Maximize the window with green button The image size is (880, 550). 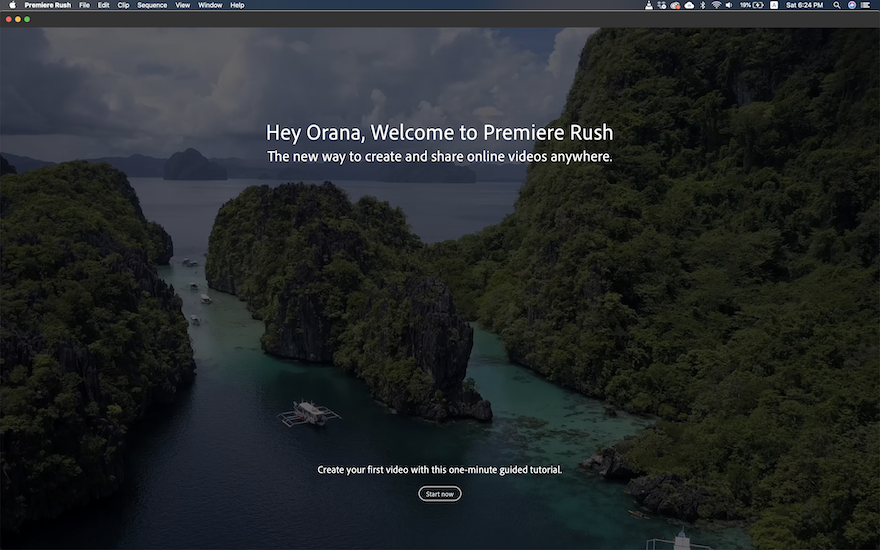[x=27, y=19]
